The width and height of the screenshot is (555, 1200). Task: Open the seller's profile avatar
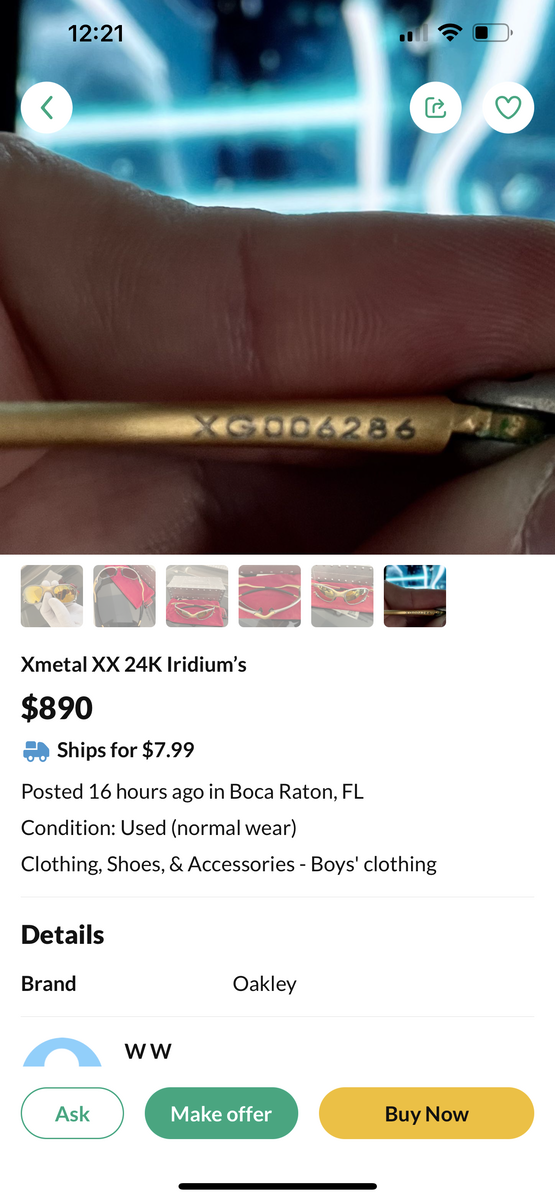click(62, 1053)
